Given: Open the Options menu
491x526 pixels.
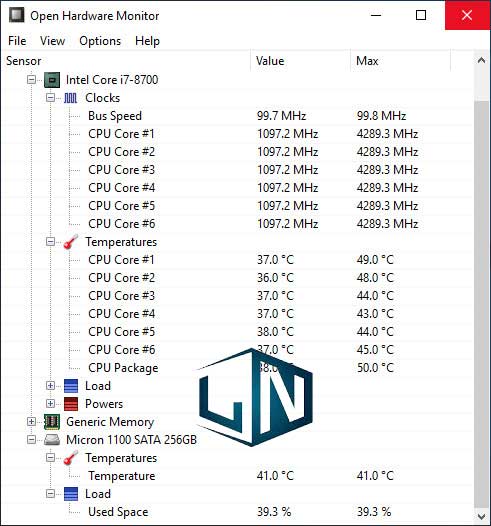Looking at the screenshot, I should tap(100, 41).
